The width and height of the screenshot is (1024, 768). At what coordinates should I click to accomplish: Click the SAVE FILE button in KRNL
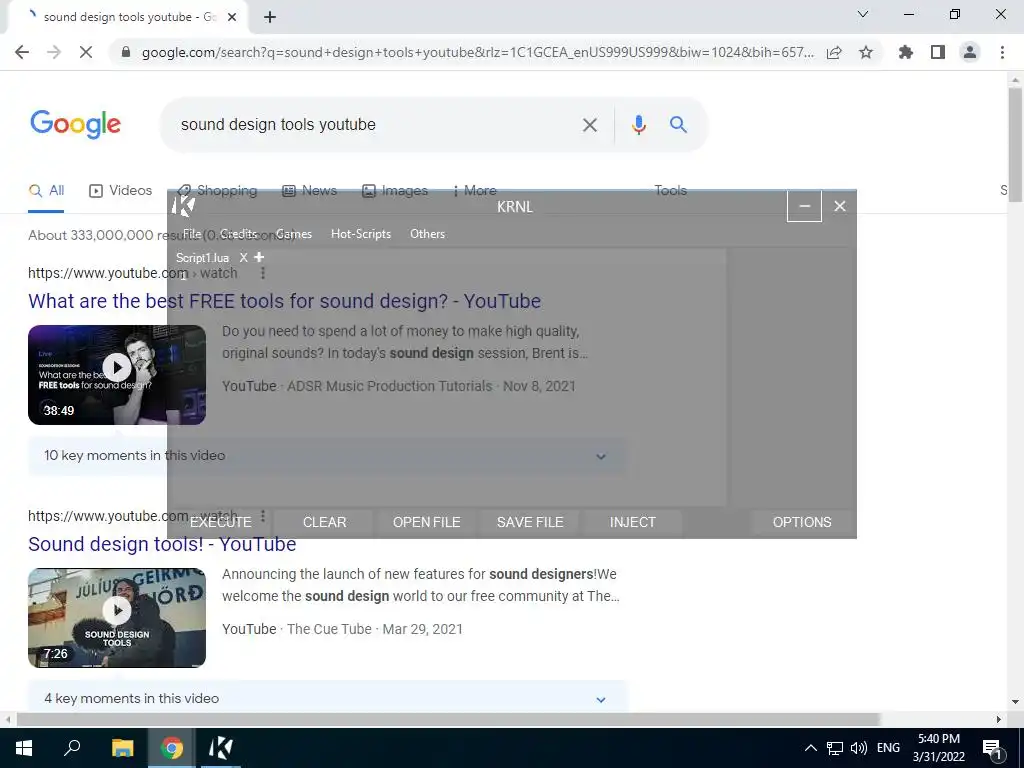(530, 522)
